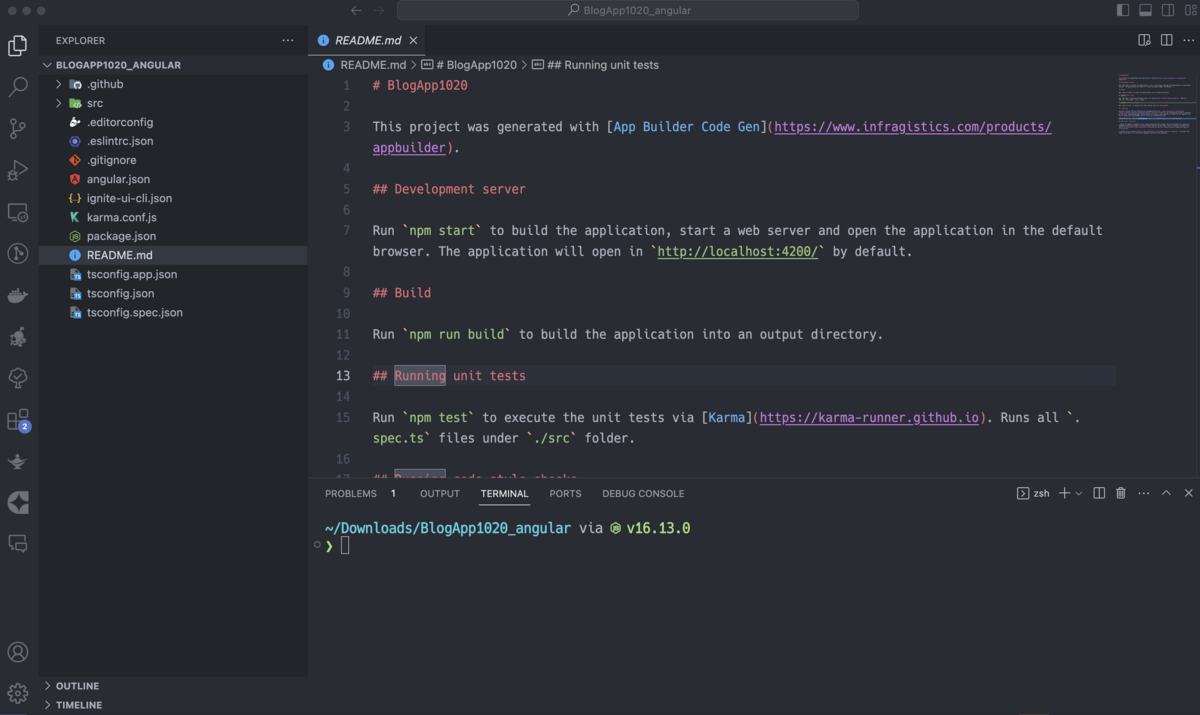Split the editor to the right
This screenshot has width=1200, height=715.
1166,40
